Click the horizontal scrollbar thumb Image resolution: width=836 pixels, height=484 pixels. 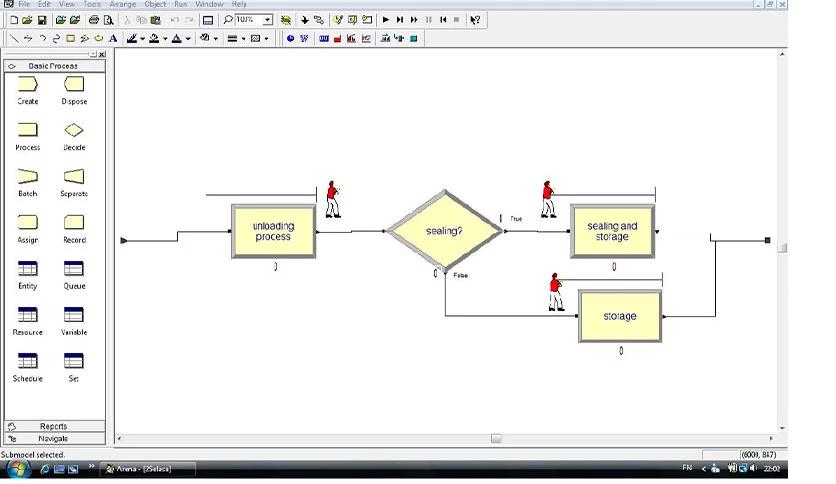(x=495, y=438)
